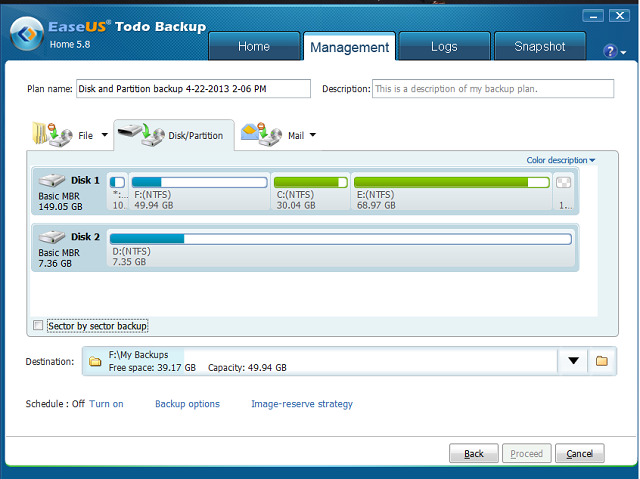640x479 pixels.
Task: Open the Destination path dropdown arrow
Action: click(574, 361)
